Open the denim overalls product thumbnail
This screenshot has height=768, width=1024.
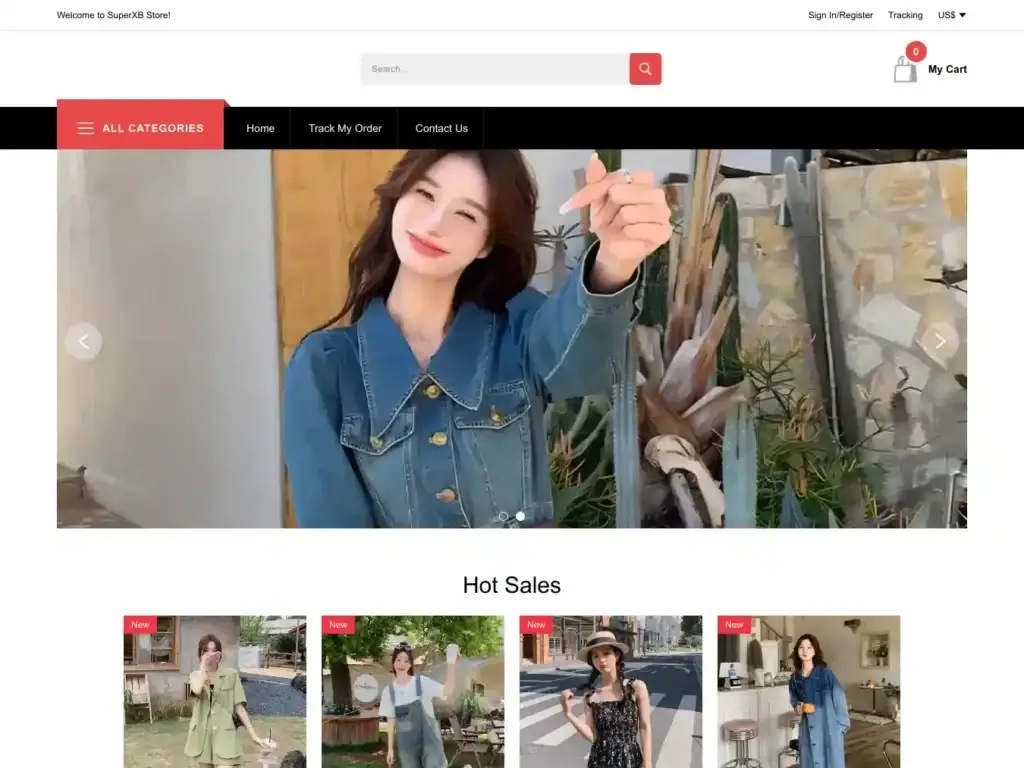tap(413, 692)
